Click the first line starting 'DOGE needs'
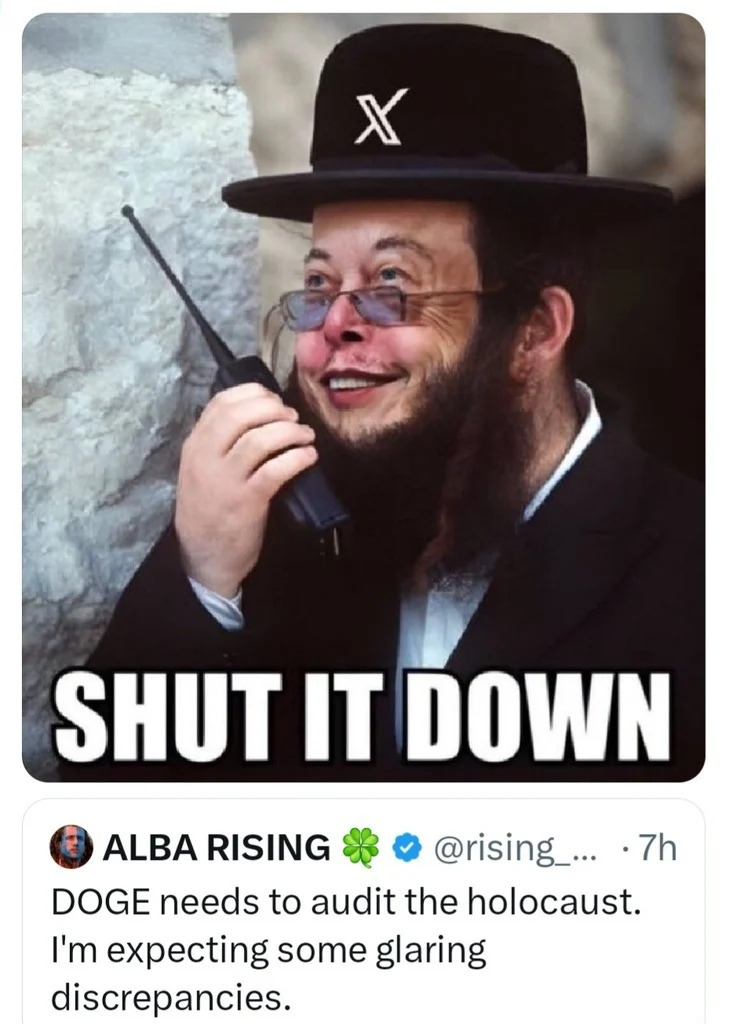 coord(346,903)
